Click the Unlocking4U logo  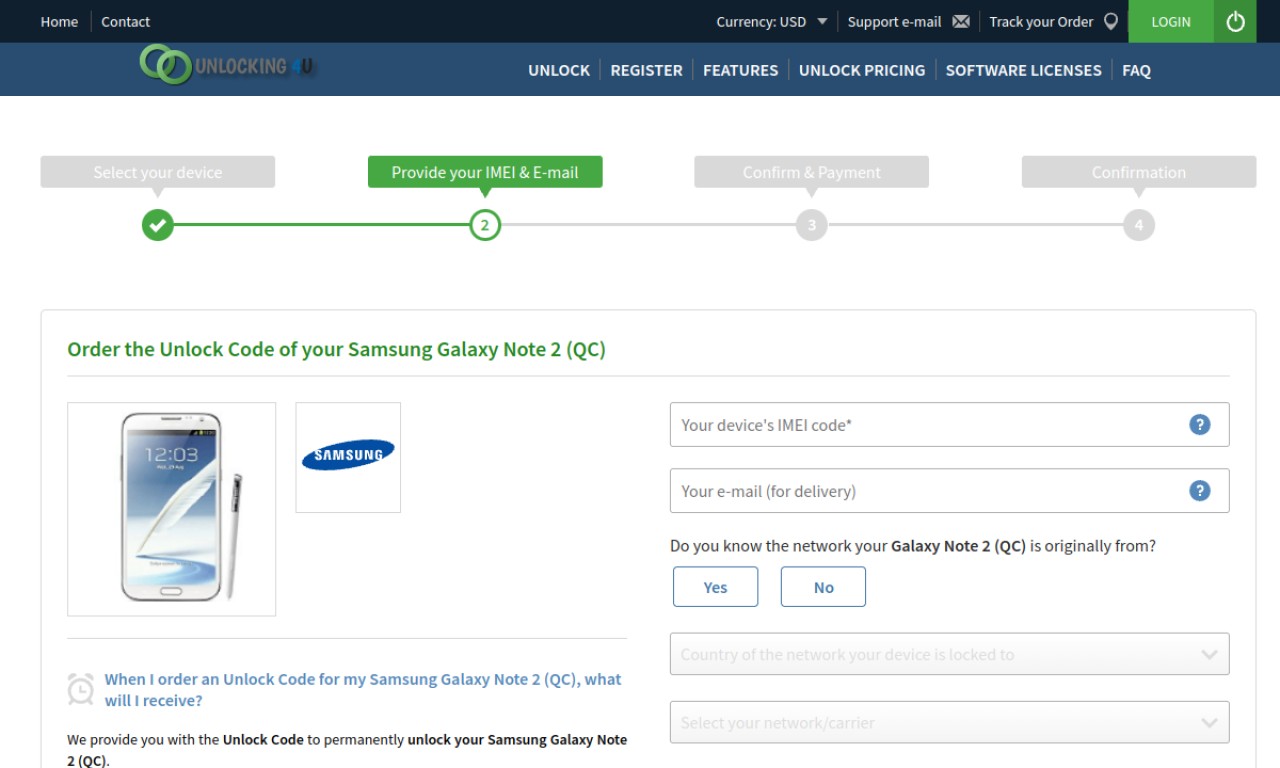pyautogui.click(x=227, y=65)
